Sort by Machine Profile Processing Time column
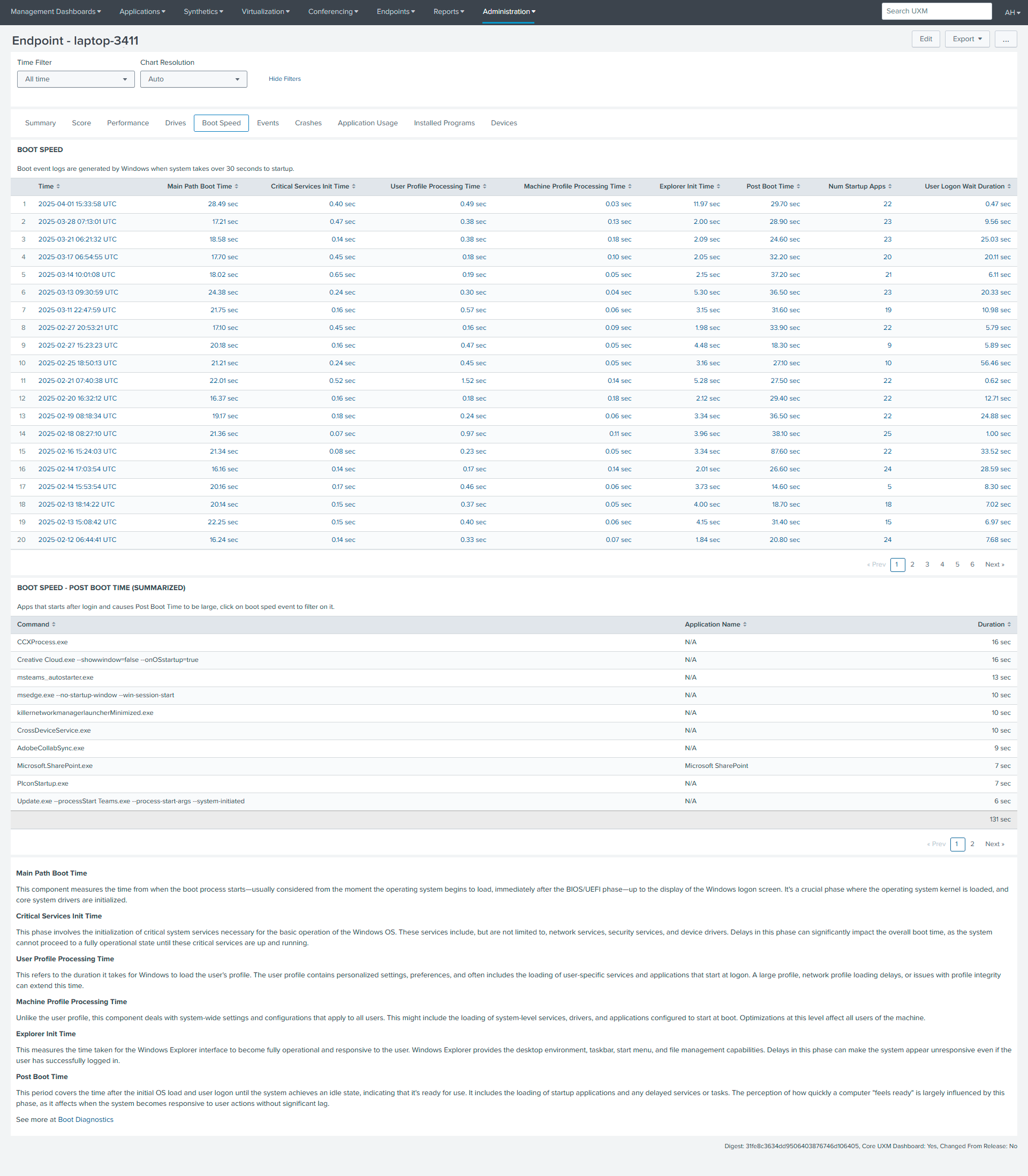The width and height of the screenshot is (1028, 1176). pyautogui.click(x=578, y=186)
